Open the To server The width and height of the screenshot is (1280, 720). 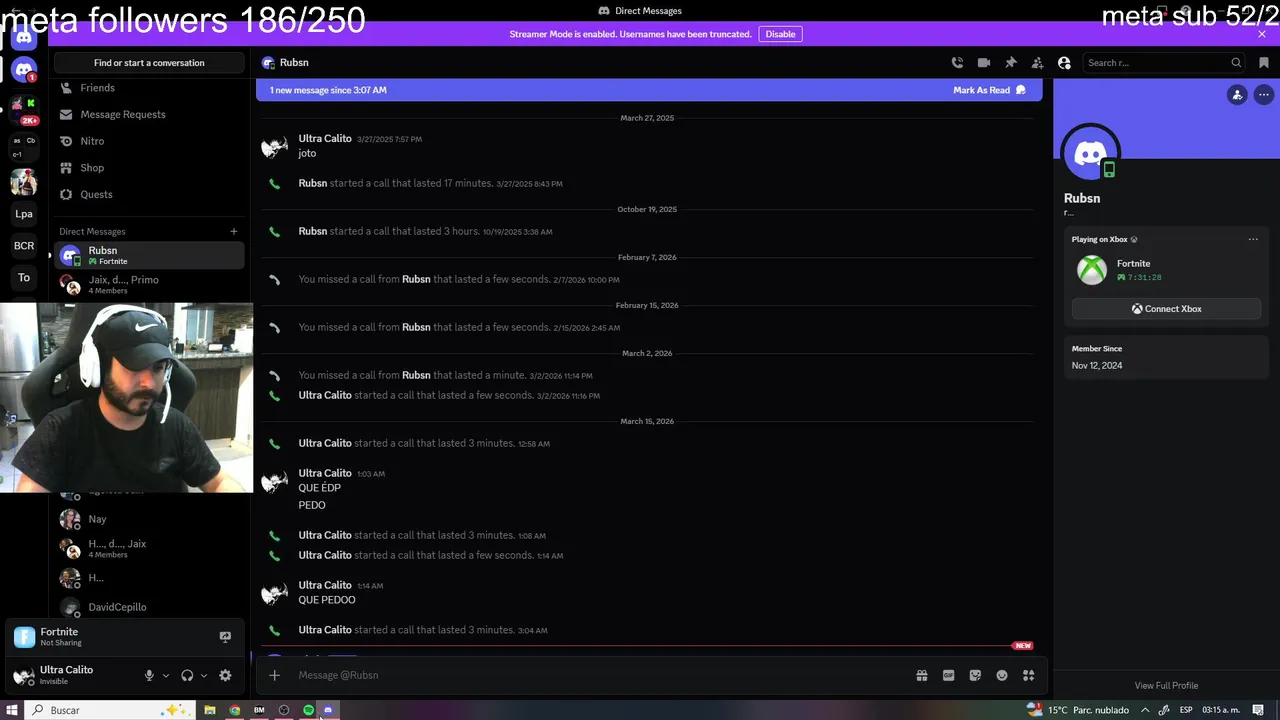pyautogui.click(x=24, y=278)
